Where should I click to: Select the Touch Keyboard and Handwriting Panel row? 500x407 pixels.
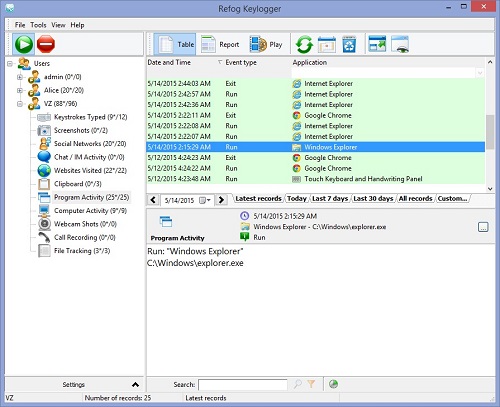316,179
